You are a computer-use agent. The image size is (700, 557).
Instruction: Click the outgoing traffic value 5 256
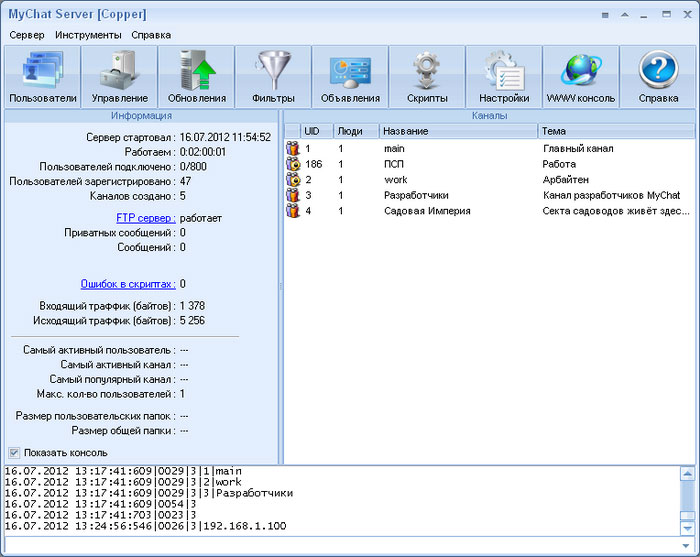pos(192,320)
